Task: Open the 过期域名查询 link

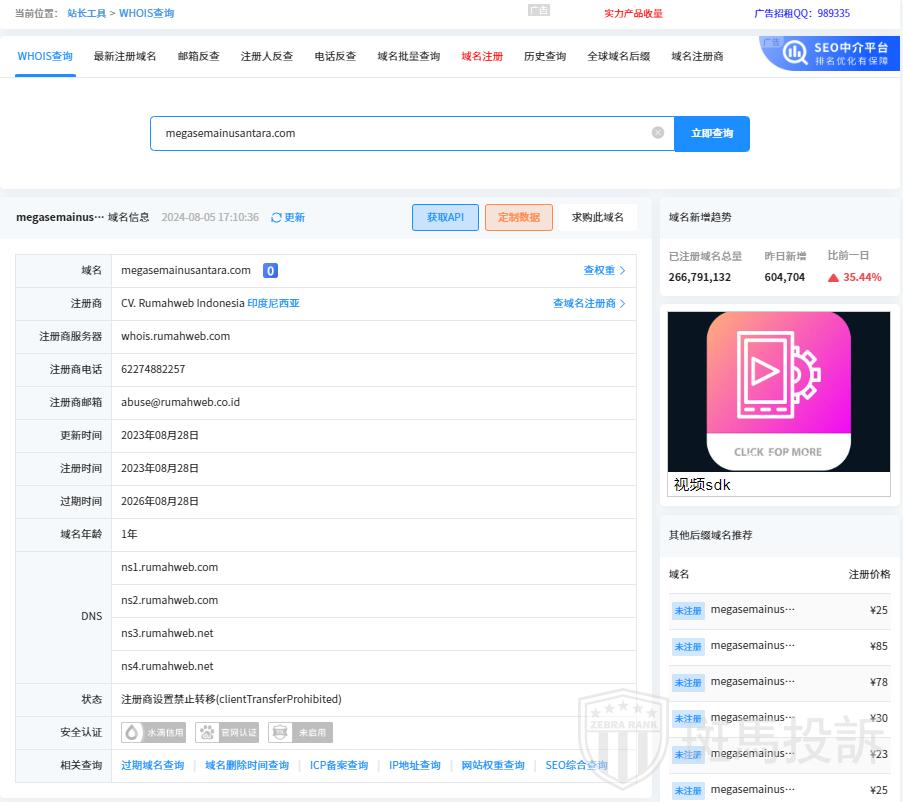Action: [x=152, y=765]
